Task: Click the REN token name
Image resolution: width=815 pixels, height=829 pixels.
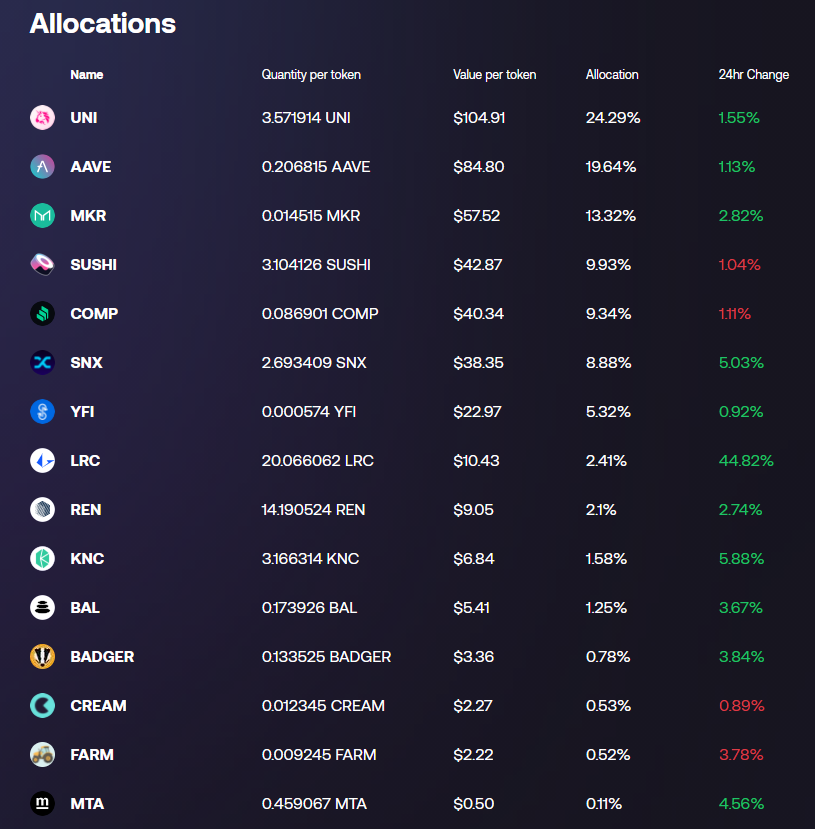Action: pyautogui.click(x=86, y=510)
